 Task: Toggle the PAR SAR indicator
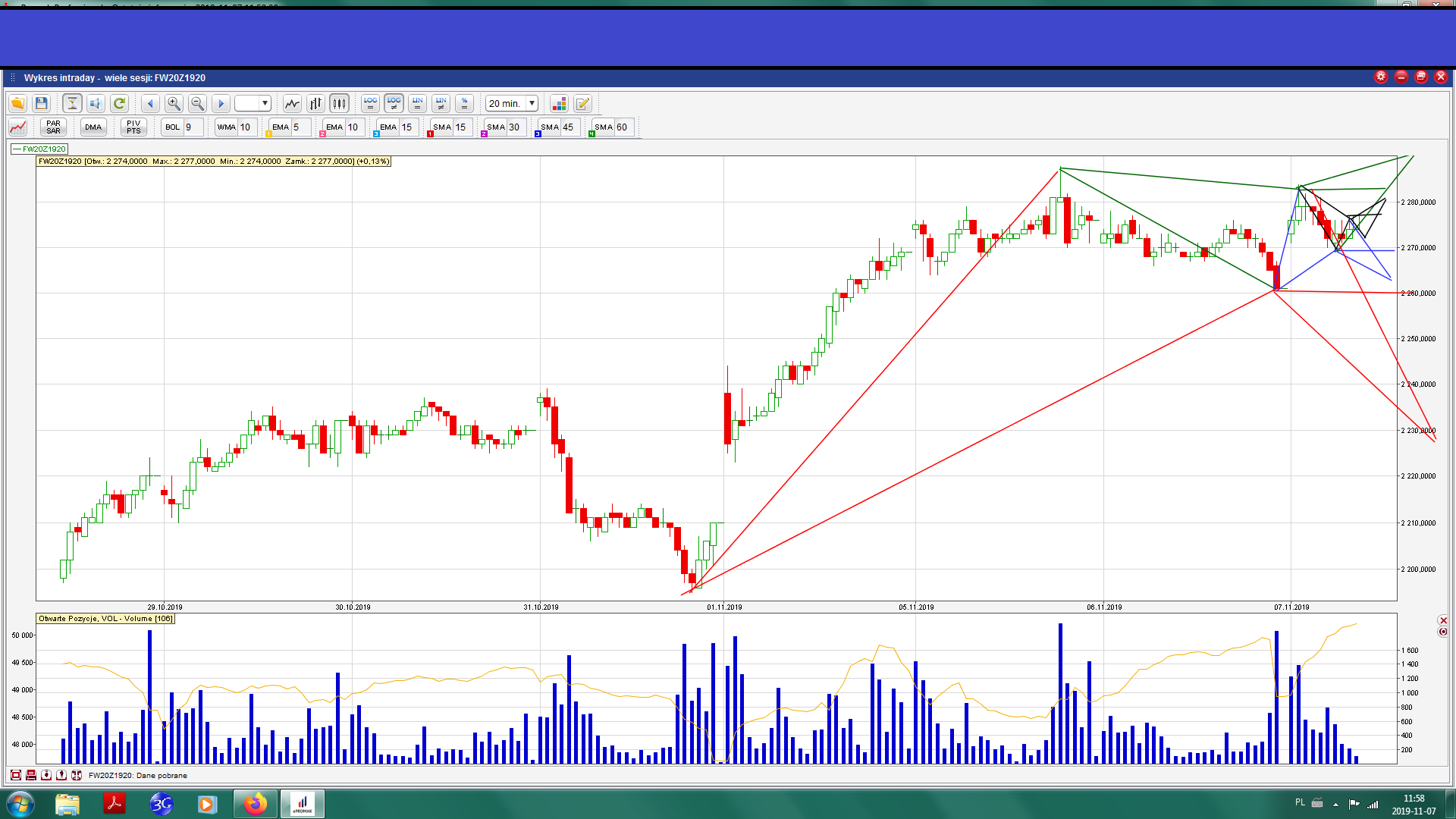point(53,127)
